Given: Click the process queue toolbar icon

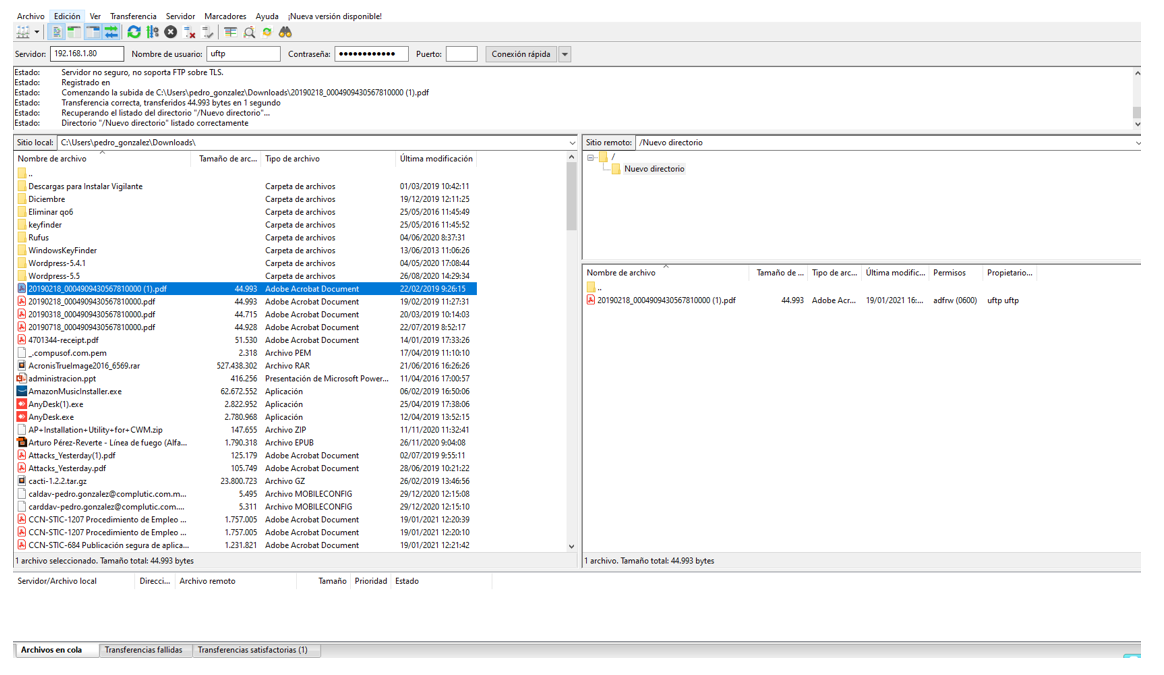Looking at the screenshot, I should coord(152,32).
